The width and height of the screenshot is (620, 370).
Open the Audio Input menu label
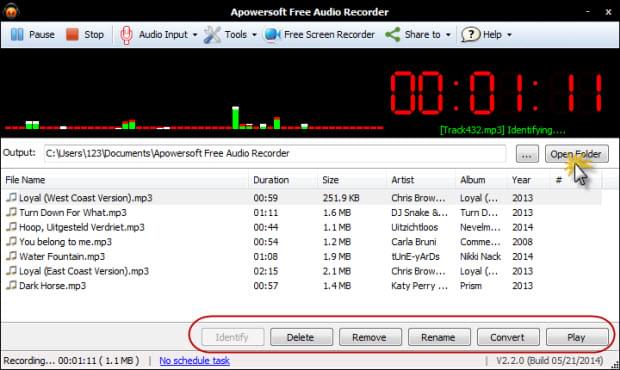point(163,35)
